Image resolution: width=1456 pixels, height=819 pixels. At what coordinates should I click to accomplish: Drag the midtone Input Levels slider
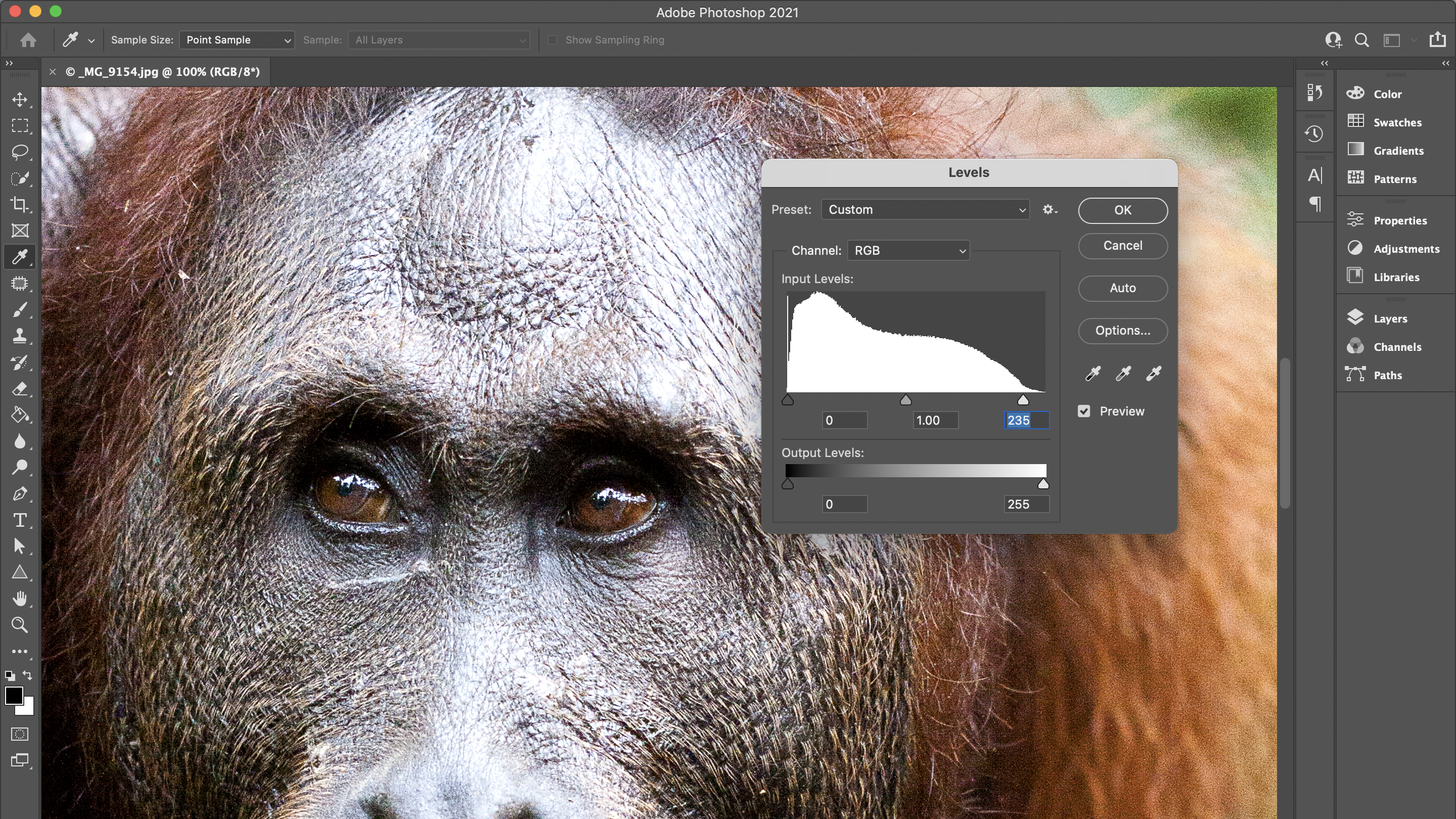[x=905, y=399]
